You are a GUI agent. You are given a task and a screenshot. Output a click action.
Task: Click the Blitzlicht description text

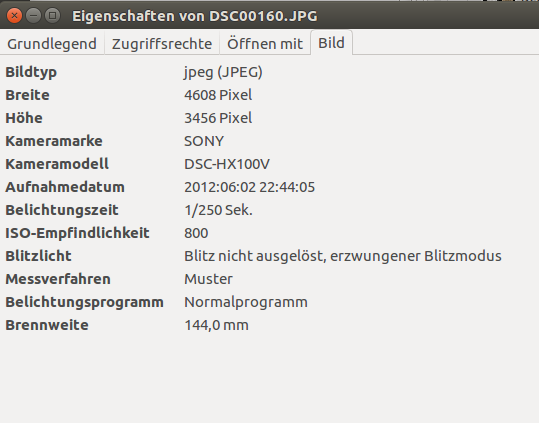pos(343,256)
